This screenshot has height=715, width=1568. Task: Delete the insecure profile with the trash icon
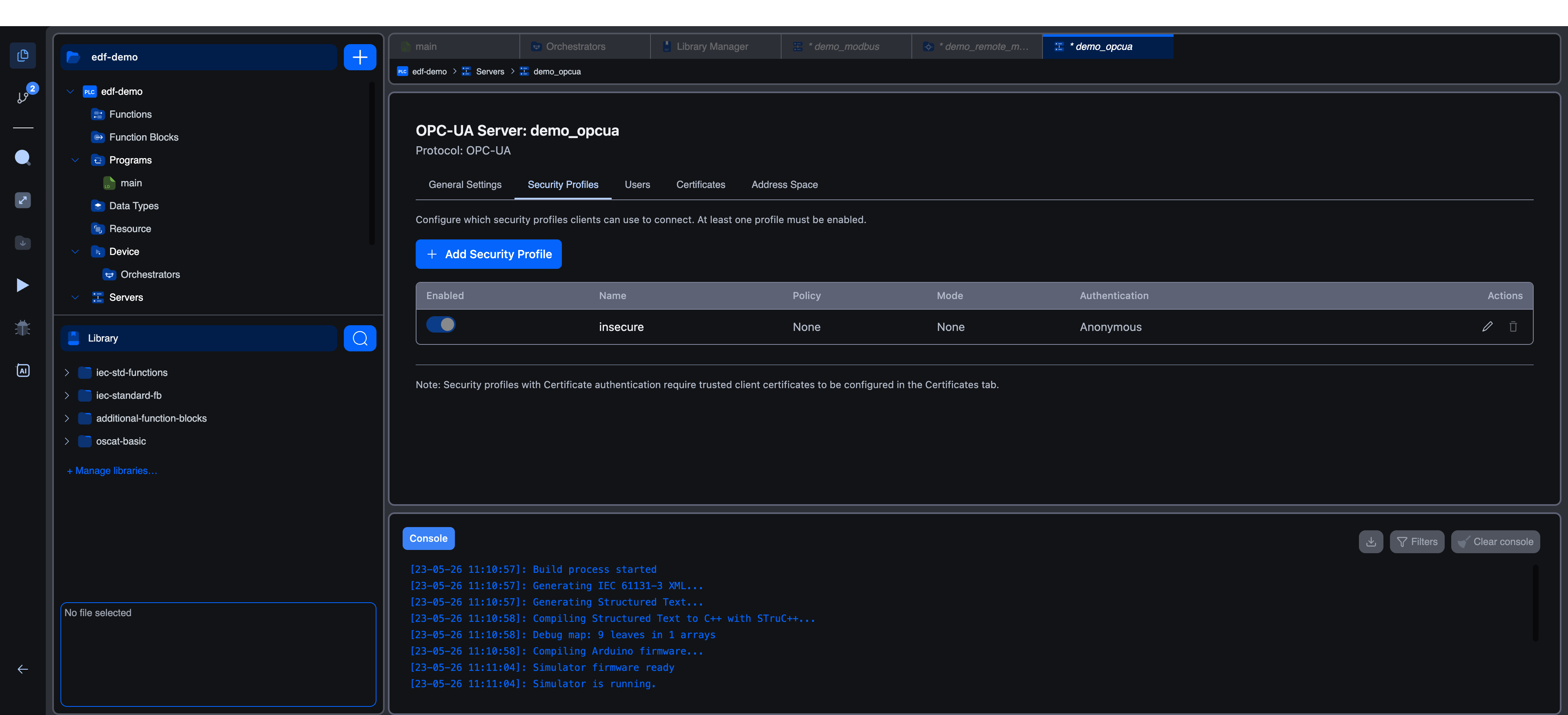(1512, 326)
